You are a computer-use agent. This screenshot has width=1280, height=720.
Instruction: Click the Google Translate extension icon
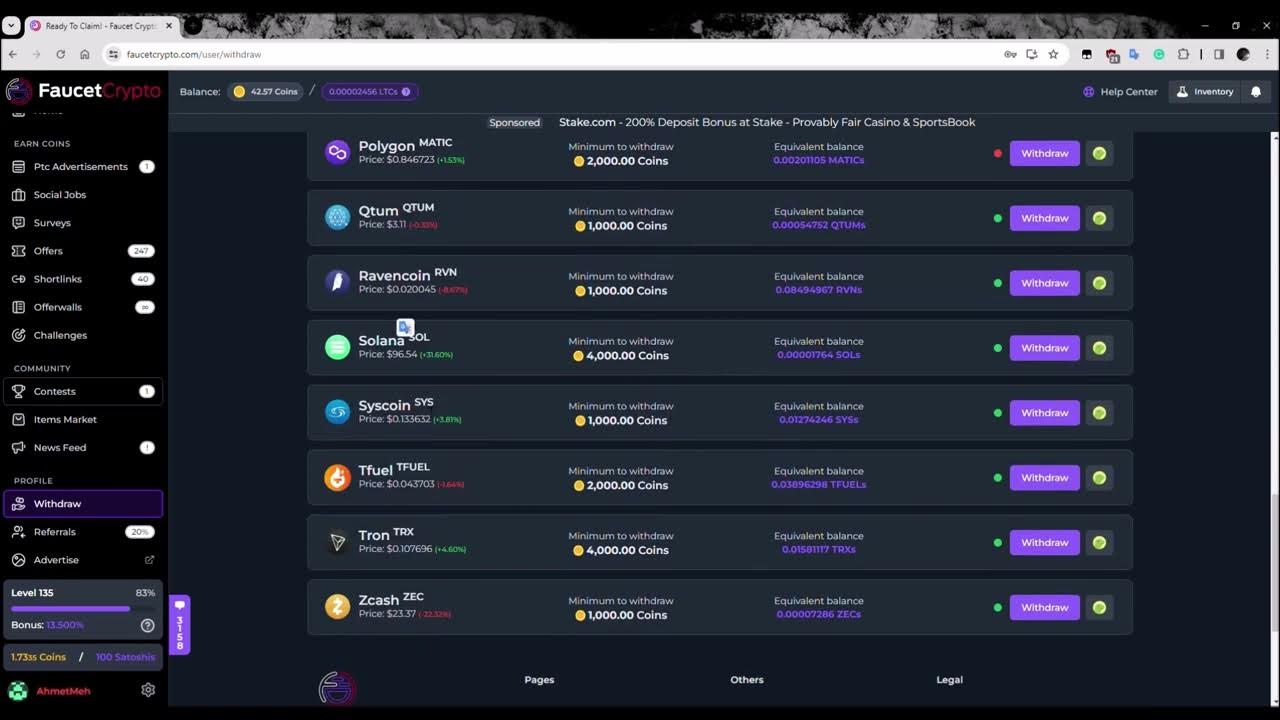point(1134,54)
